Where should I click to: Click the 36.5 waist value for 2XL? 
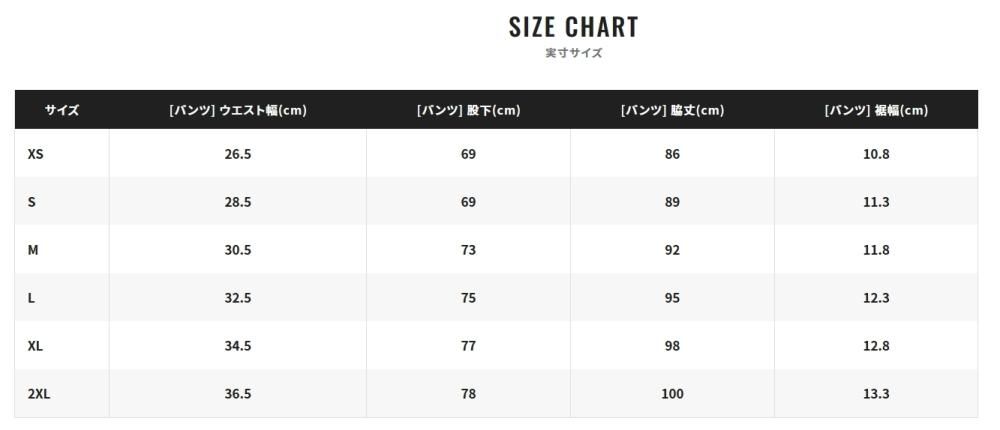(x=238, y=394)
